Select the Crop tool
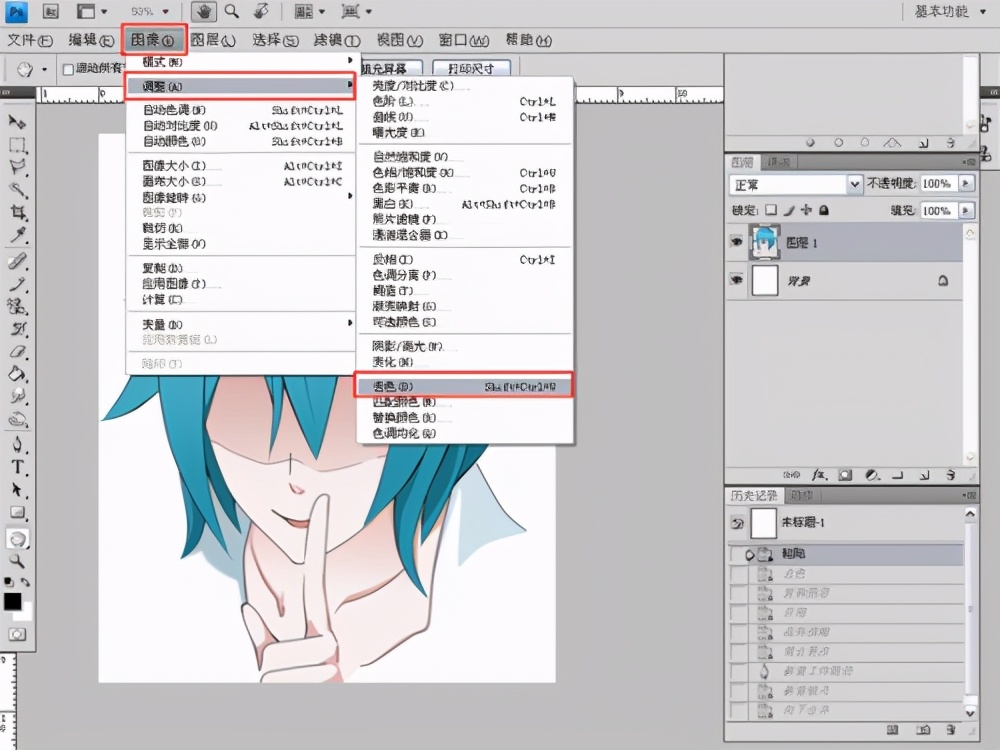1000x750 pixels. (17, 212)
